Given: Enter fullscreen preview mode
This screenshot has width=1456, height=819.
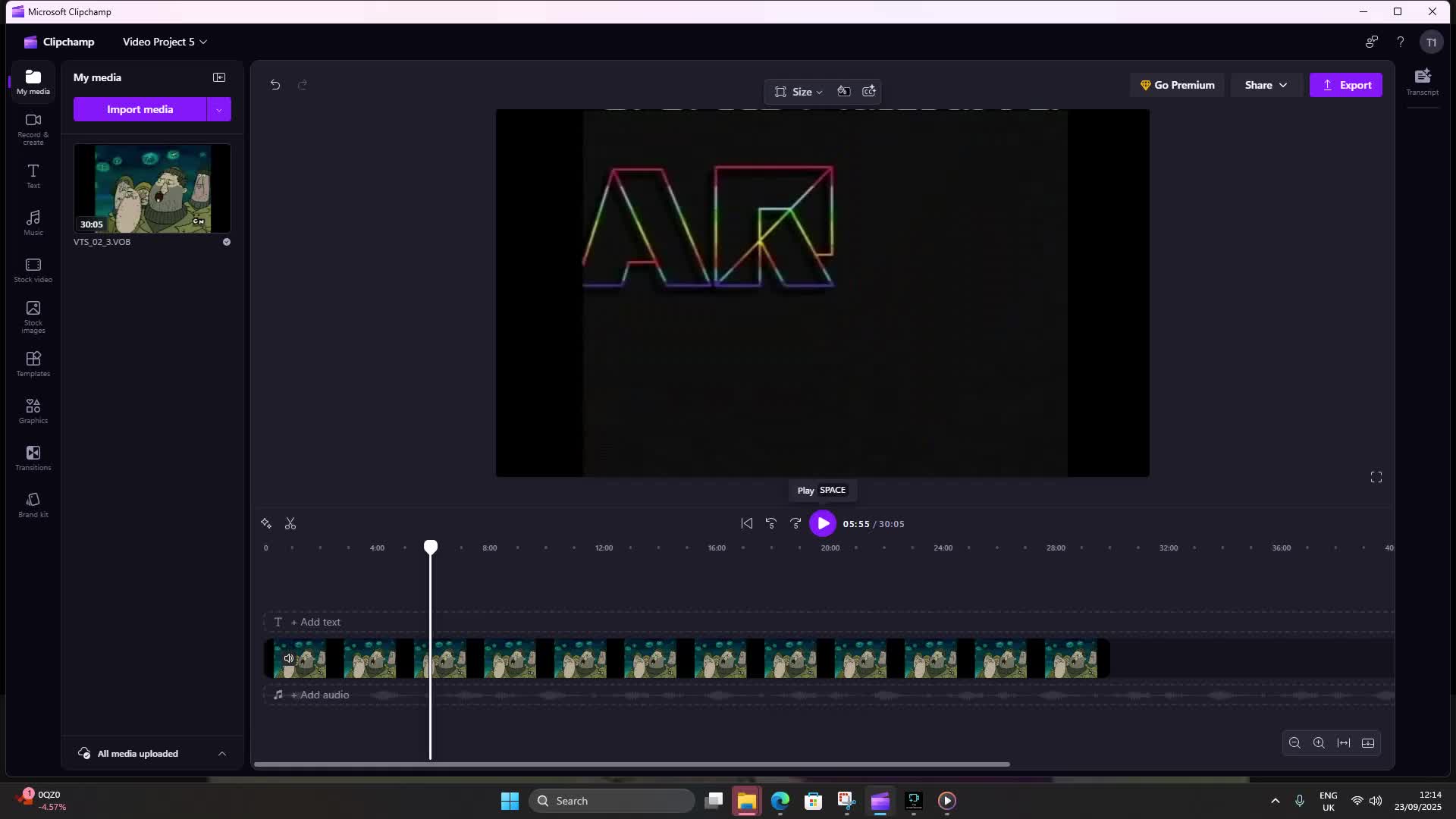Looking at the screenshot, I should 1376,477.
